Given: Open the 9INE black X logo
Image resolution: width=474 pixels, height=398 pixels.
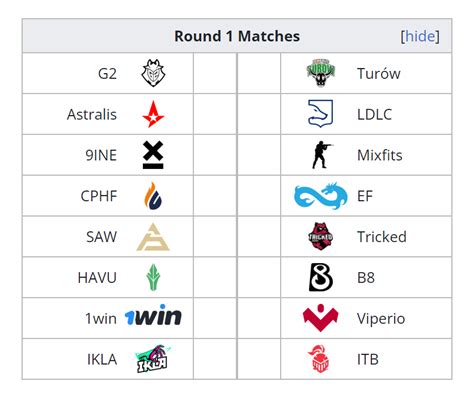Looking at the screenshot, I should 153,155.
